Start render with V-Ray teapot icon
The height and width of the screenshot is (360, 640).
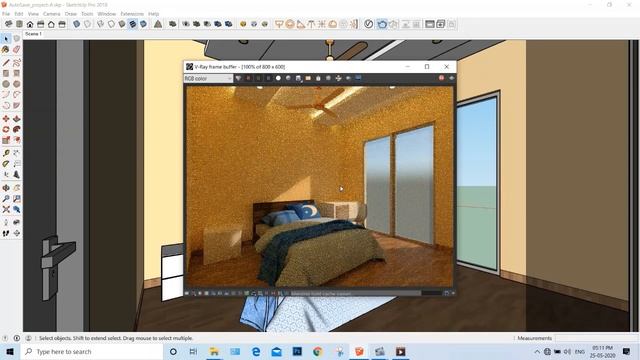click(382, 24)
